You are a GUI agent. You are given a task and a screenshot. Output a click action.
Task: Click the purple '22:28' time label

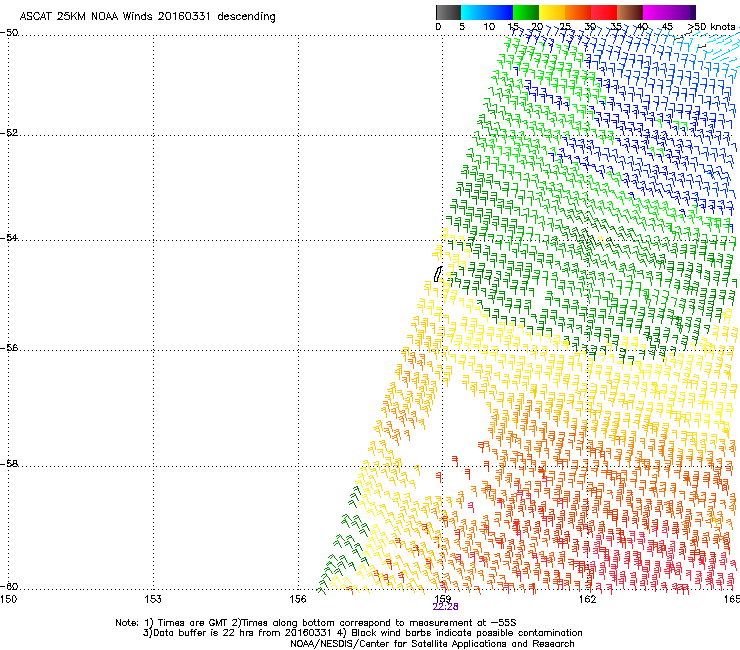point(445,607)
